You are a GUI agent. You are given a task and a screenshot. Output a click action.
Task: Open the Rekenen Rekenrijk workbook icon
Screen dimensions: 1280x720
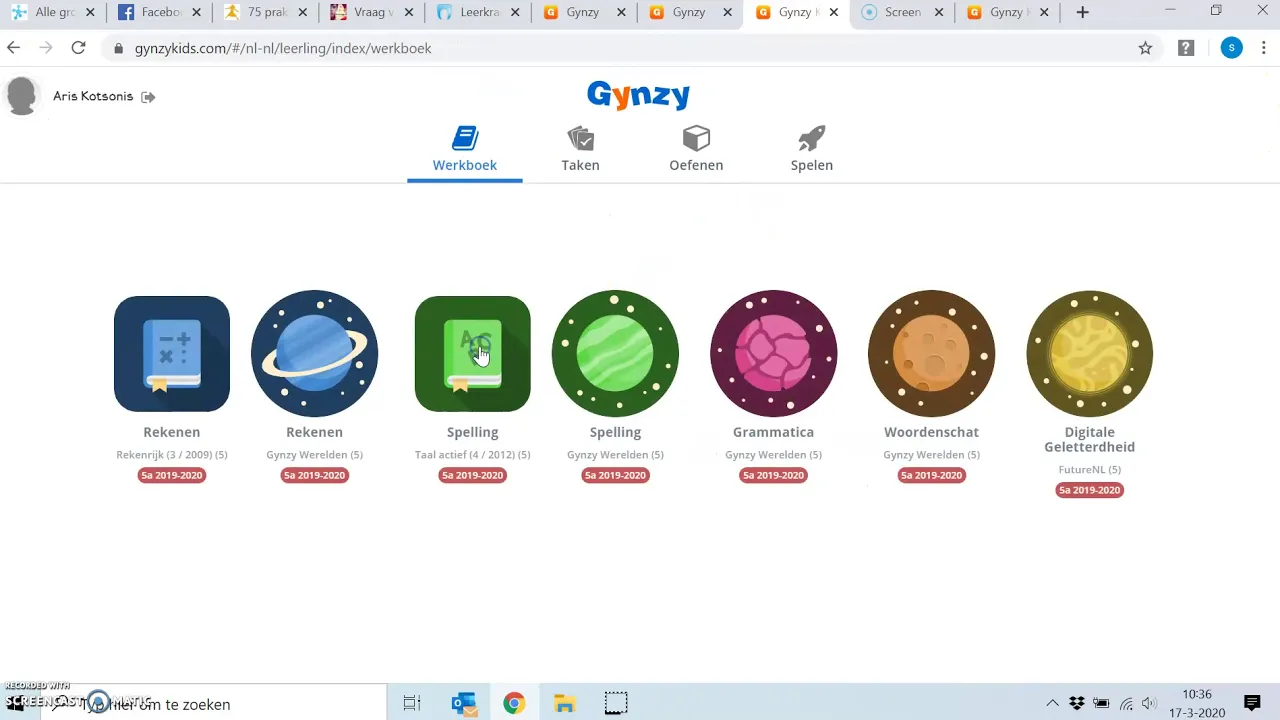coord(172,354)
